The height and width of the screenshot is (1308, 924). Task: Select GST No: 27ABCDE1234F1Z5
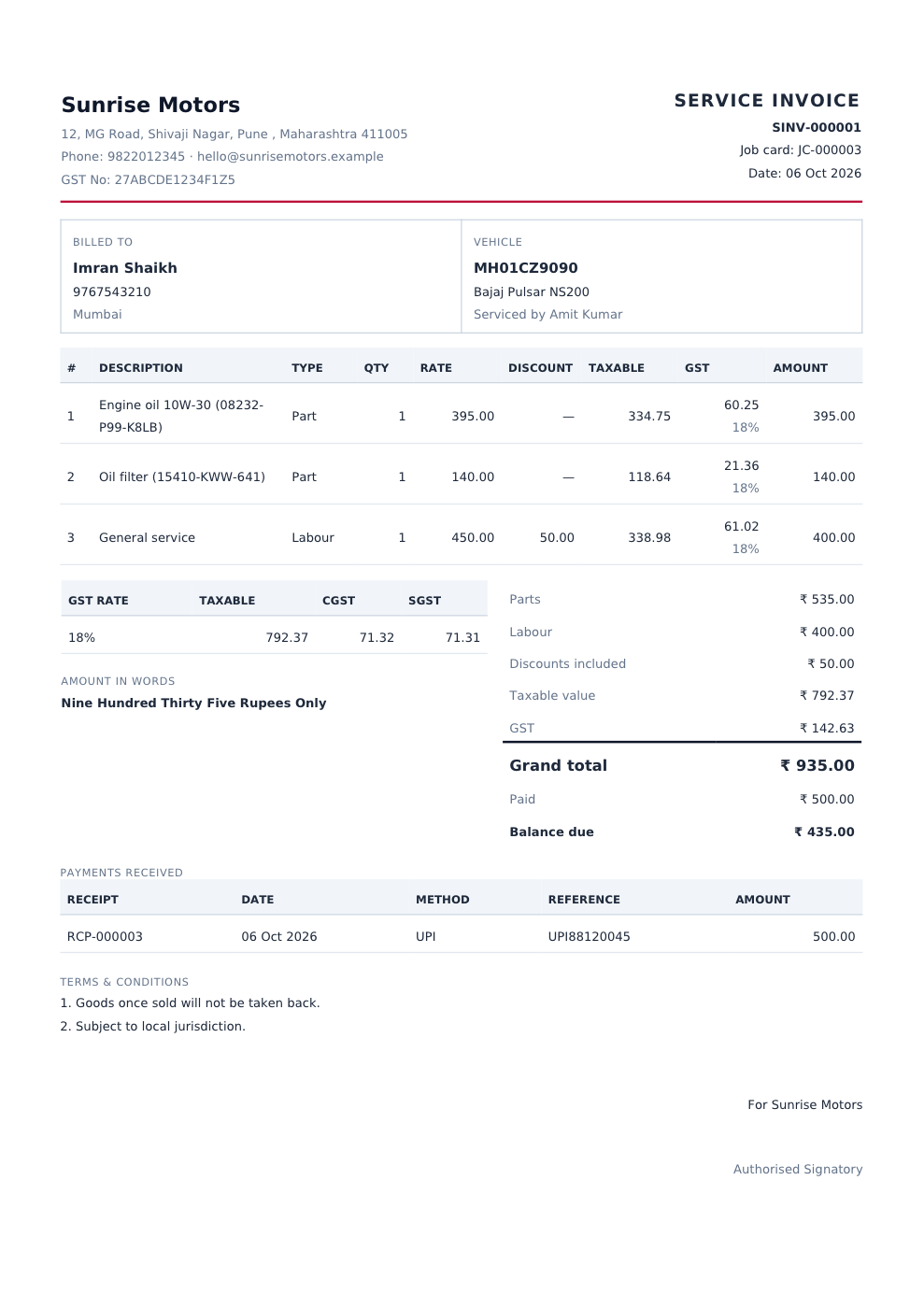click(x=149, y=179)
